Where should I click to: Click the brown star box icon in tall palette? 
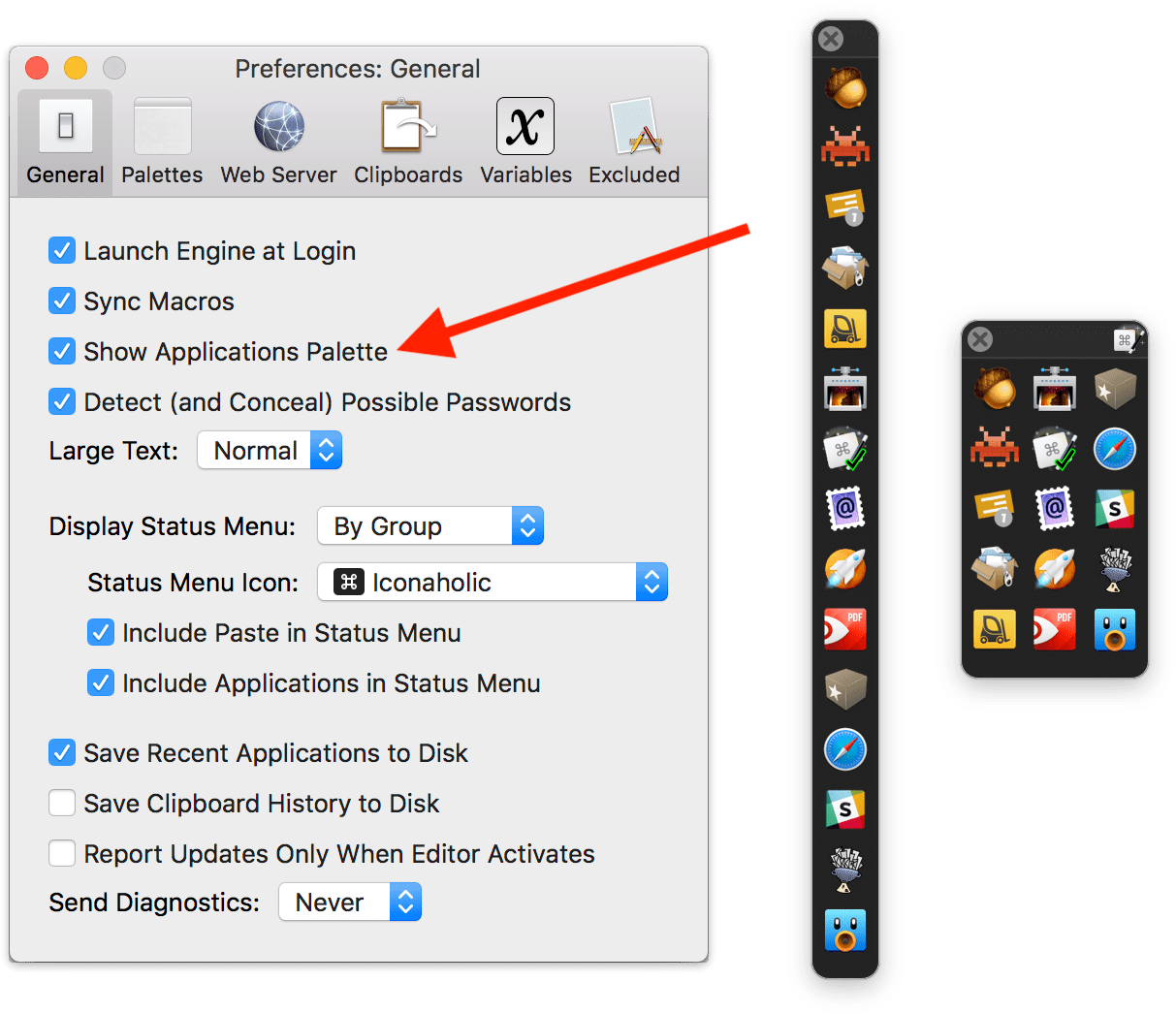tap(845, 689)
